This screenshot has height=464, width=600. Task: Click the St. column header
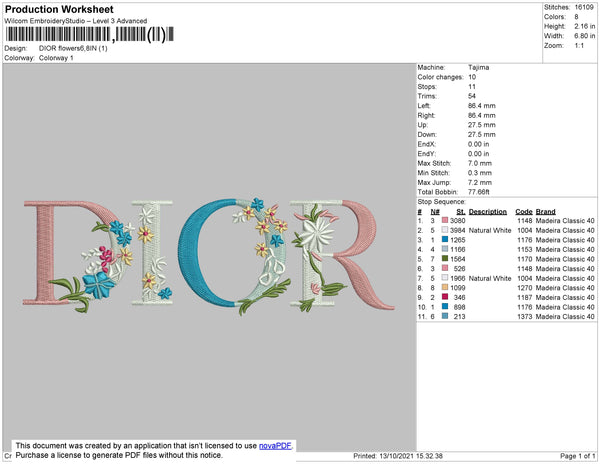pos(461,212)
